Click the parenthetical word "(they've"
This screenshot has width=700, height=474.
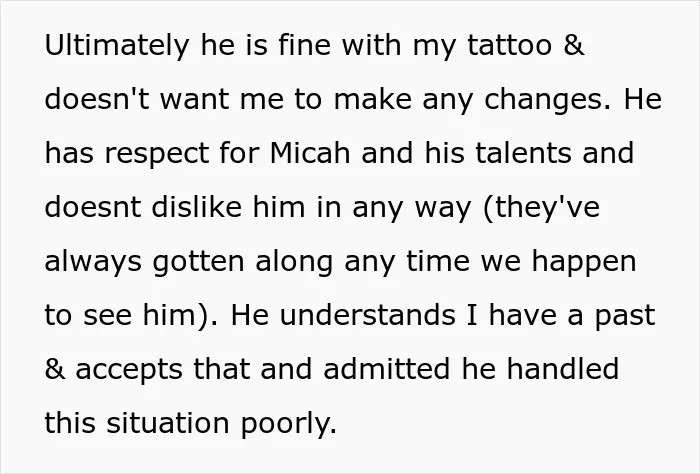(542, 208)
